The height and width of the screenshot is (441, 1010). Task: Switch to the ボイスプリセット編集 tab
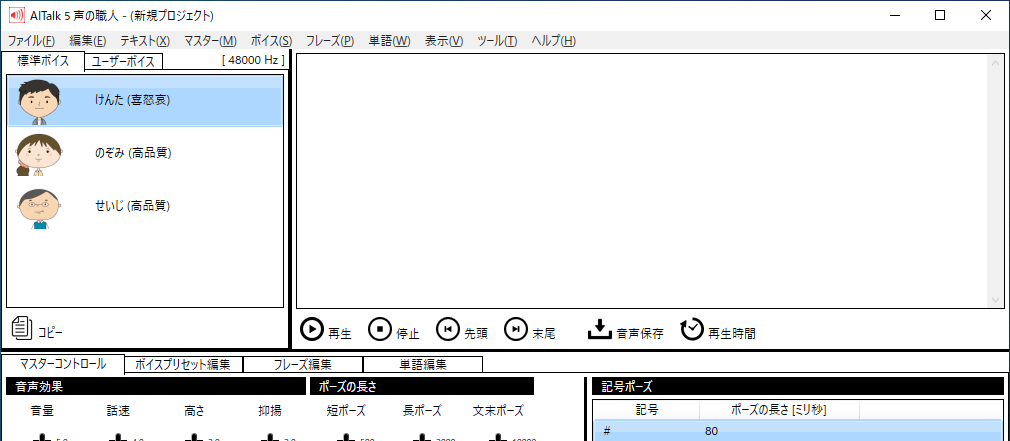click(183, 364)
